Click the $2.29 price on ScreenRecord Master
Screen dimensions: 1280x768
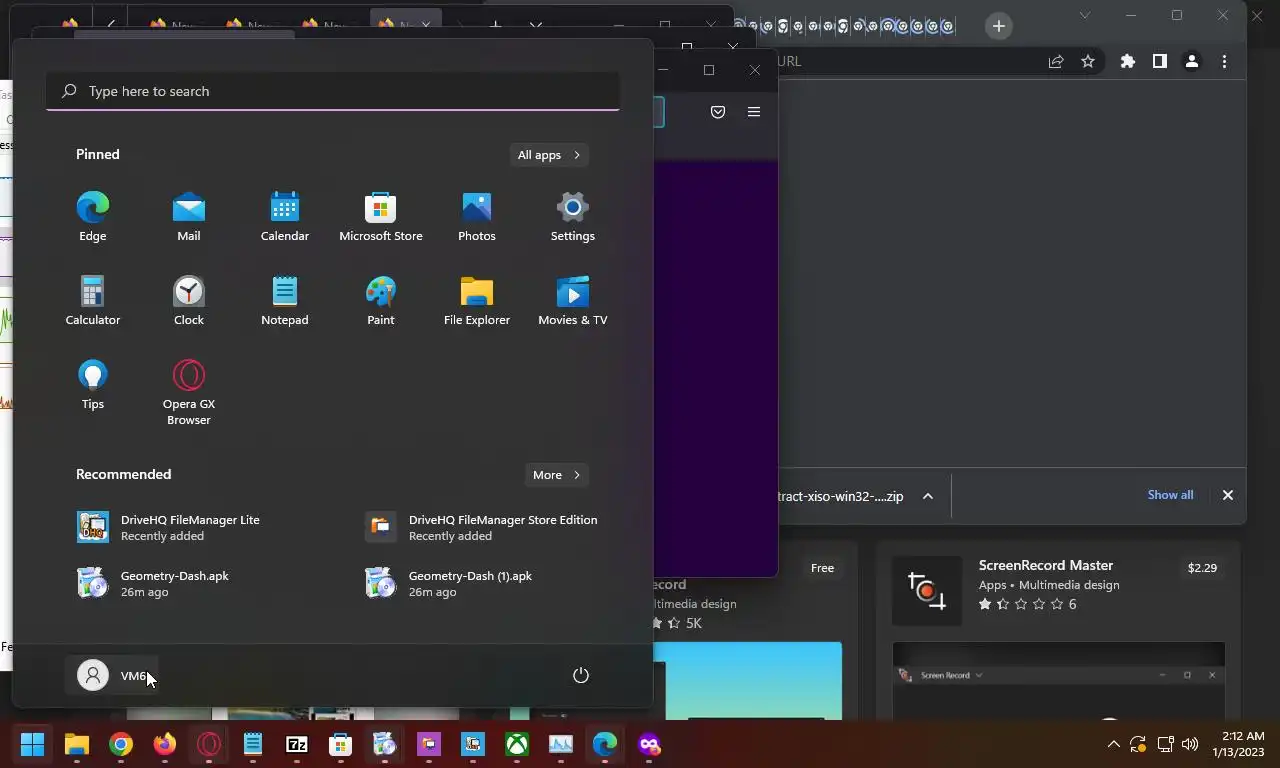click(1202, 568)
